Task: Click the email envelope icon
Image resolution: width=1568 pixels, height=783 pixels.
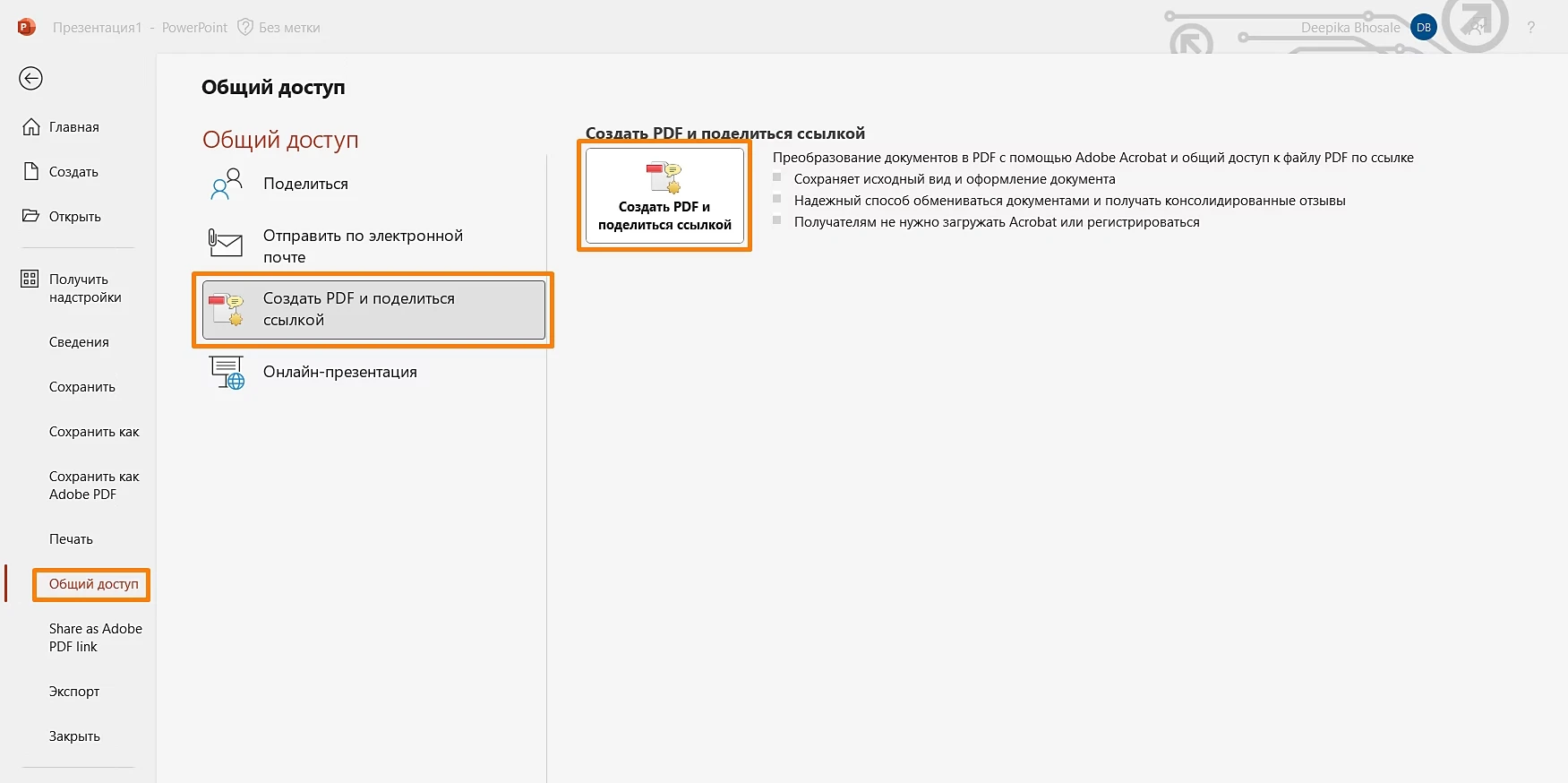Action: 226,244
